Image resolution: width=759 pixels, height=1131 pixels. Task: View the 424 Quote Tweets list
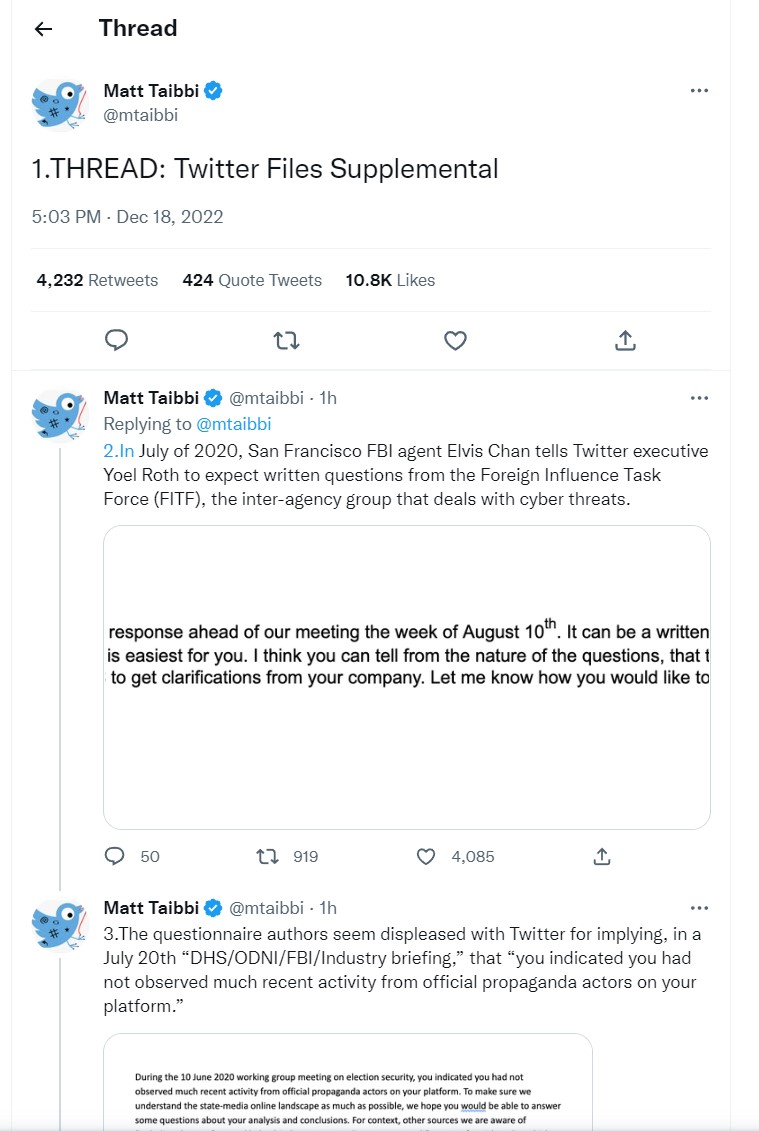coord(252,281)
